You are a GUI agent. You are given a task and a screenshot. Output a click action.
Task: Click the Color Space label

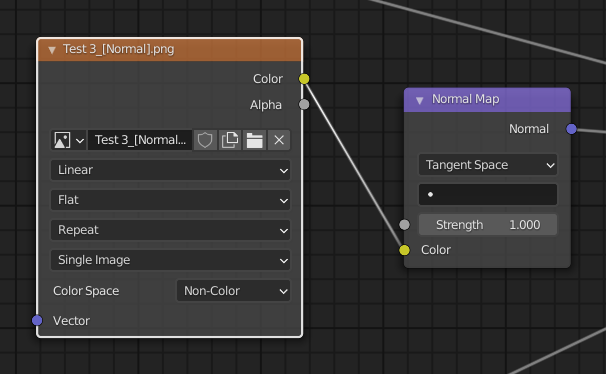pyautogui.click(x=86, y=291)
